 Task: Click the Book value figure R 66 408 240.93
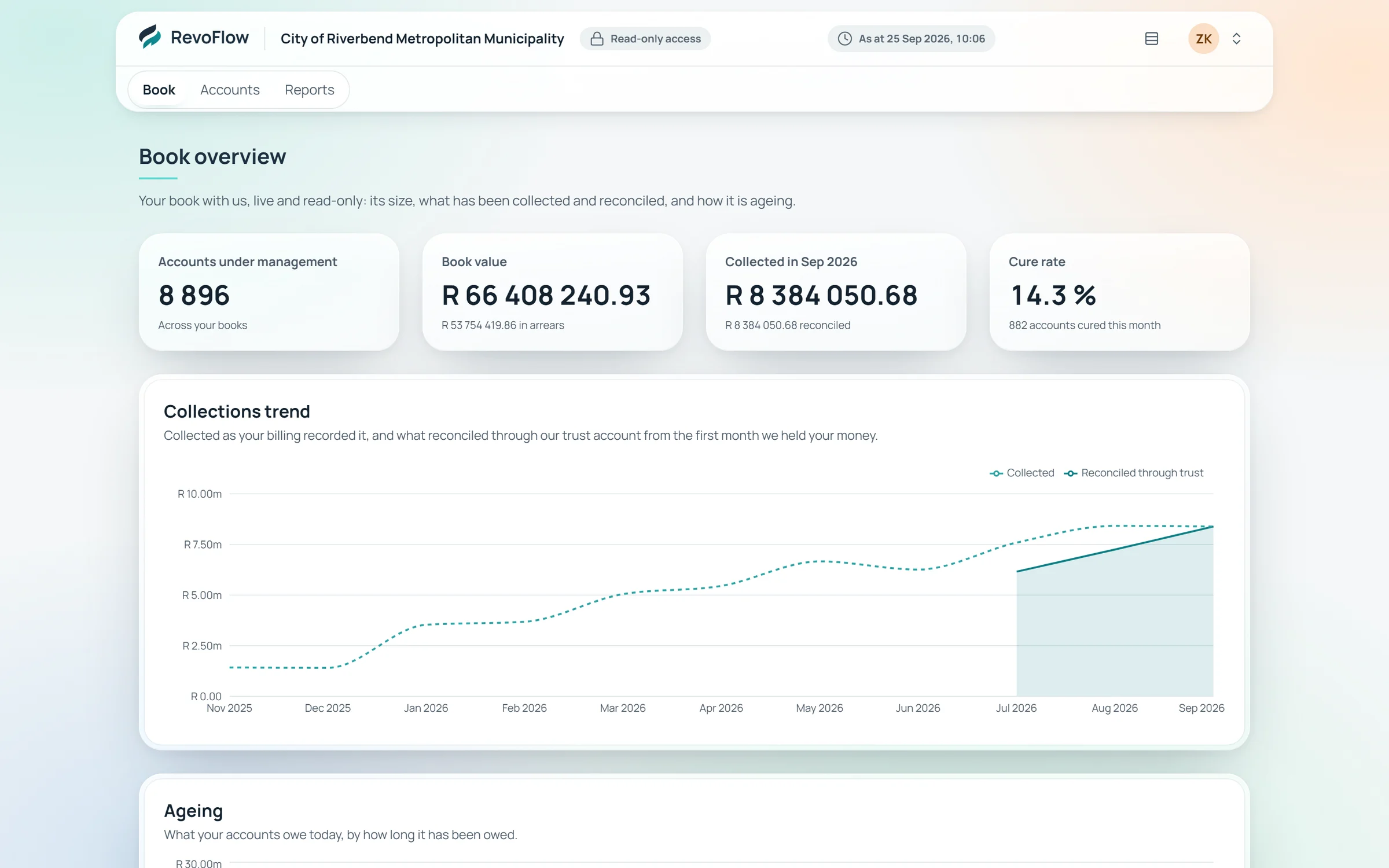pos(546,295)
